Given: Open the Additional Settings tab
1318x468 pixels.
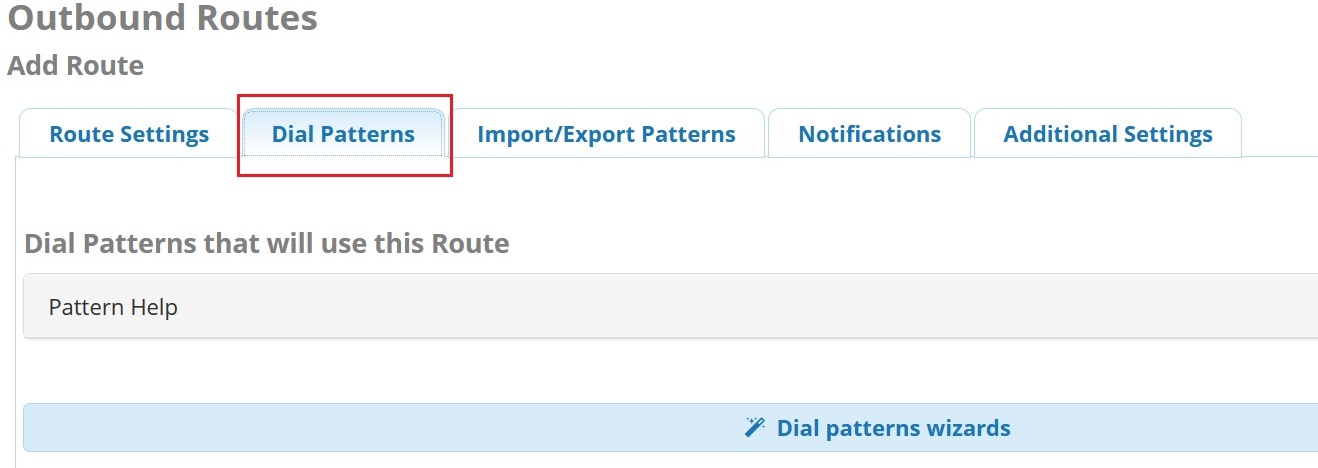Looking at the screenshot, I should point(1108,133).
